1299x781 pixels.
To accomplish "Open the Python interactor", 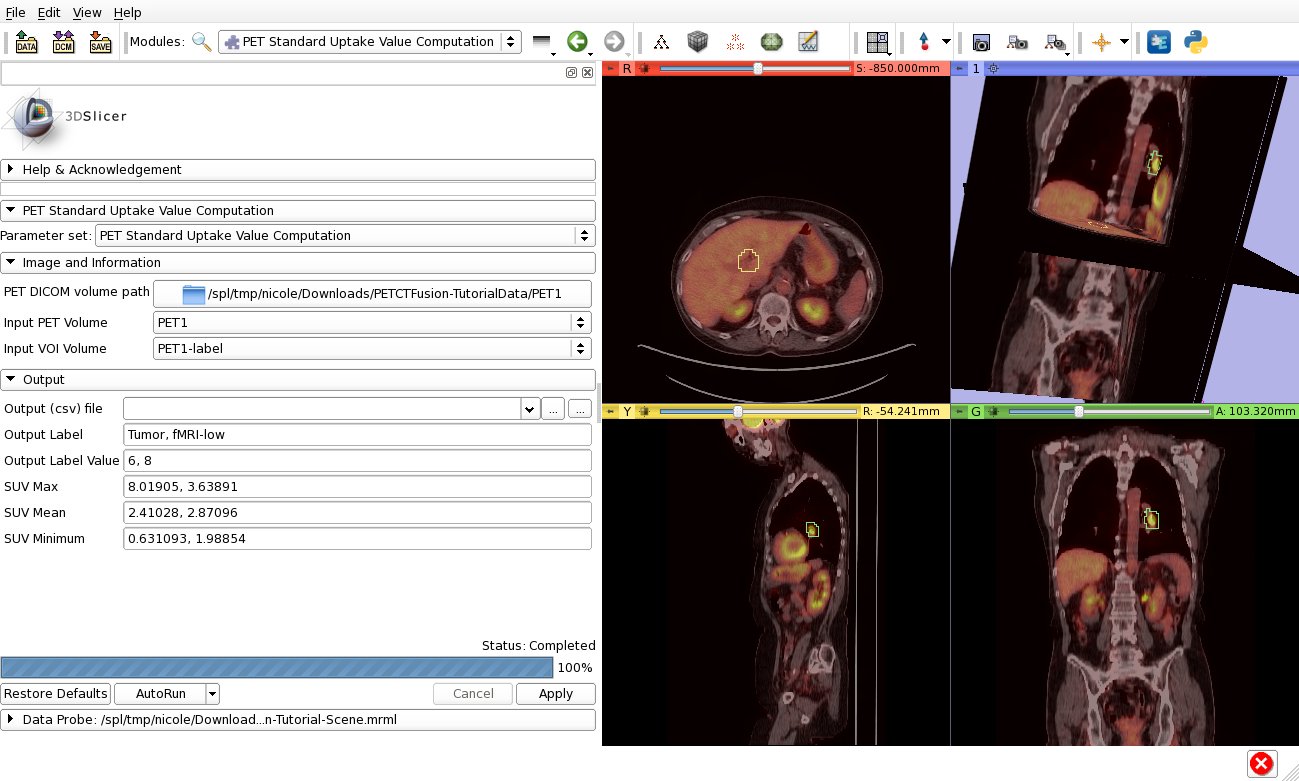I will click(x=1195, y=42).
